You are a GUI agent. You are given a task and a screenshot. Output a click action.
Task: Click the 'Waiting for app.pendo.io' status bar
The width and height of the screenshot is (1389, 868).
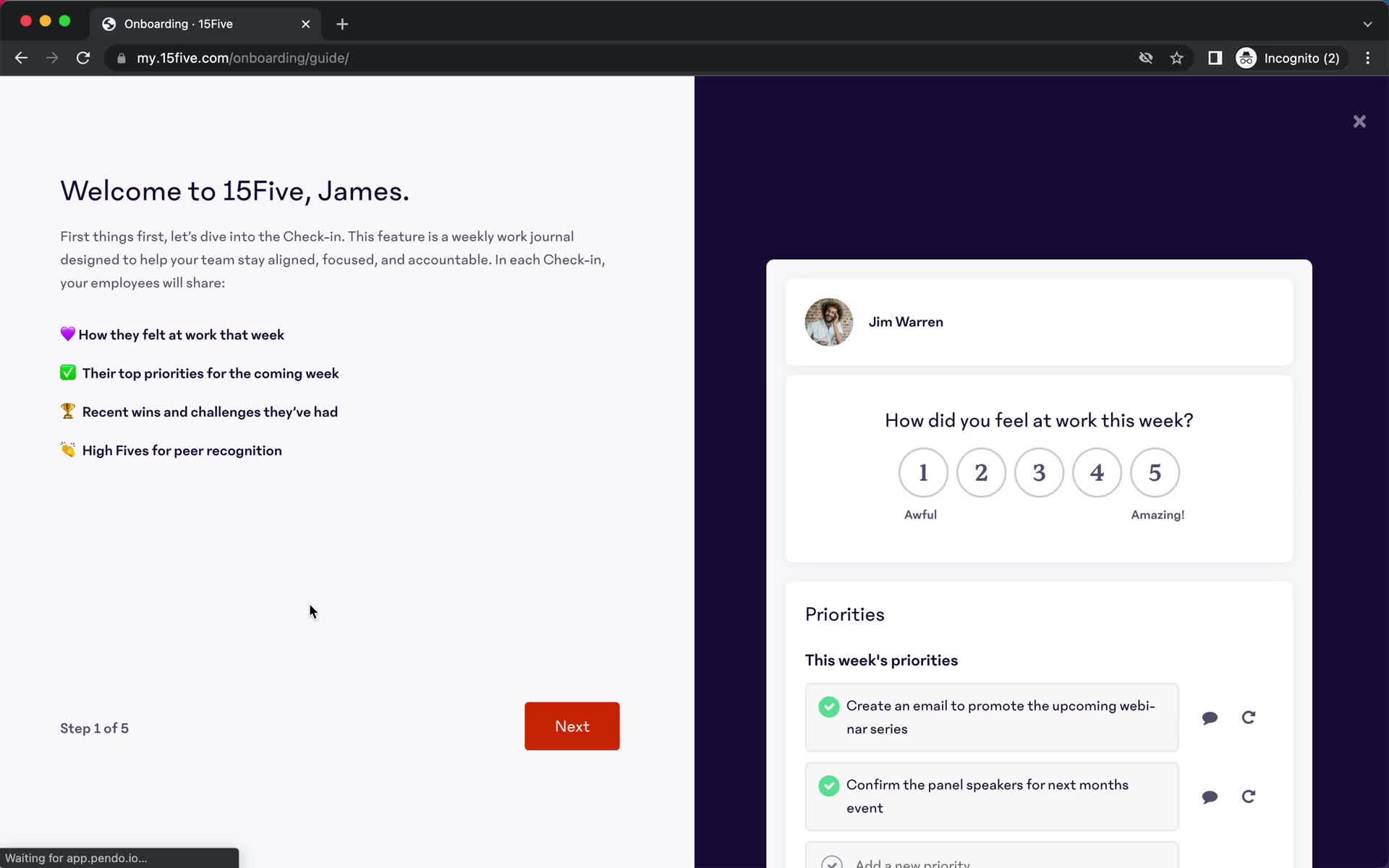point(119,858)
